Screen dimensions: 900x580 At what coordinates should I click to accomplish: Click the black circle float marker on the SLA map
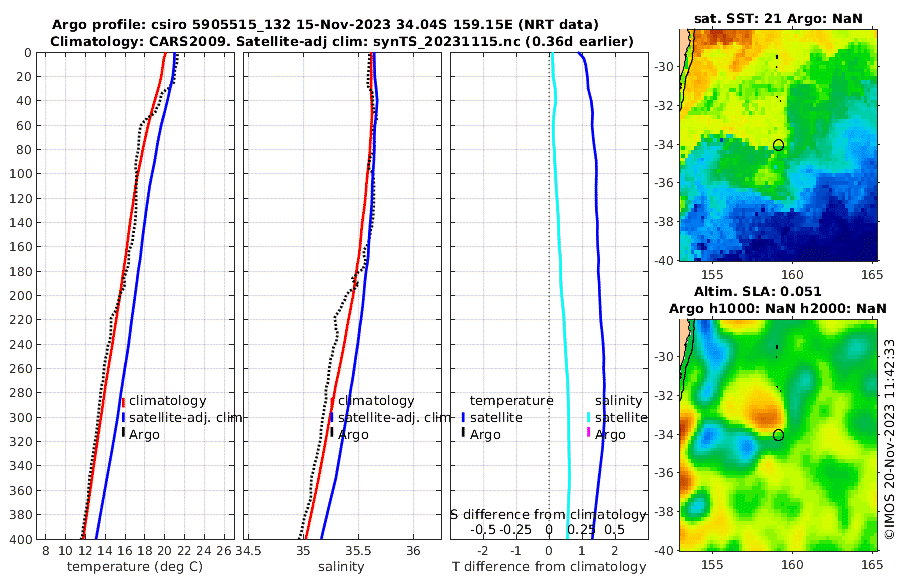pos(778,435)
